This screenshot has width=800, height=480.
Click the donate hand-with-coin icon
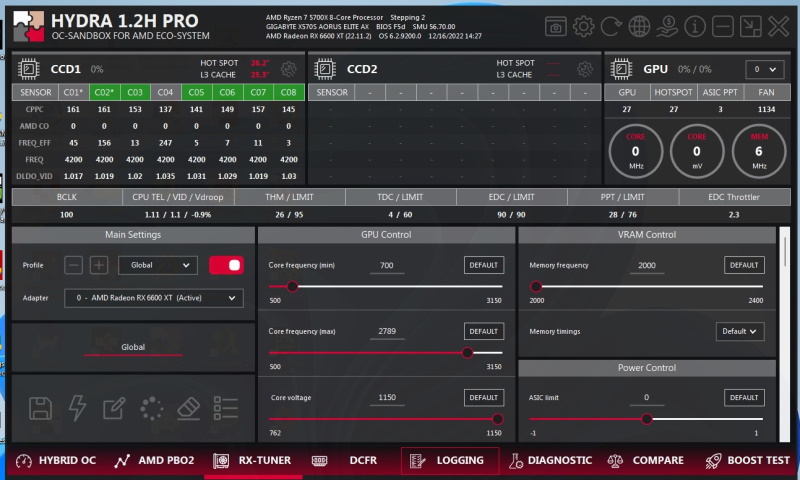[668, 26]
